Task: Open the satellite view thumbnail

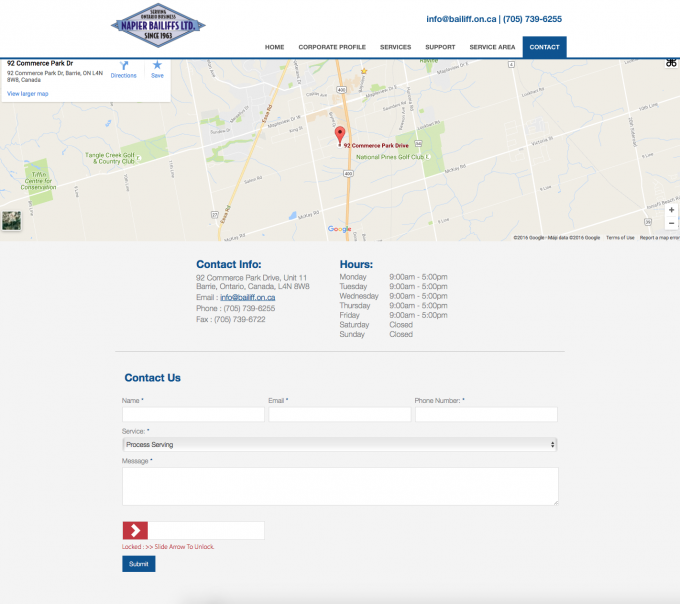Action: tap(11, 221)
